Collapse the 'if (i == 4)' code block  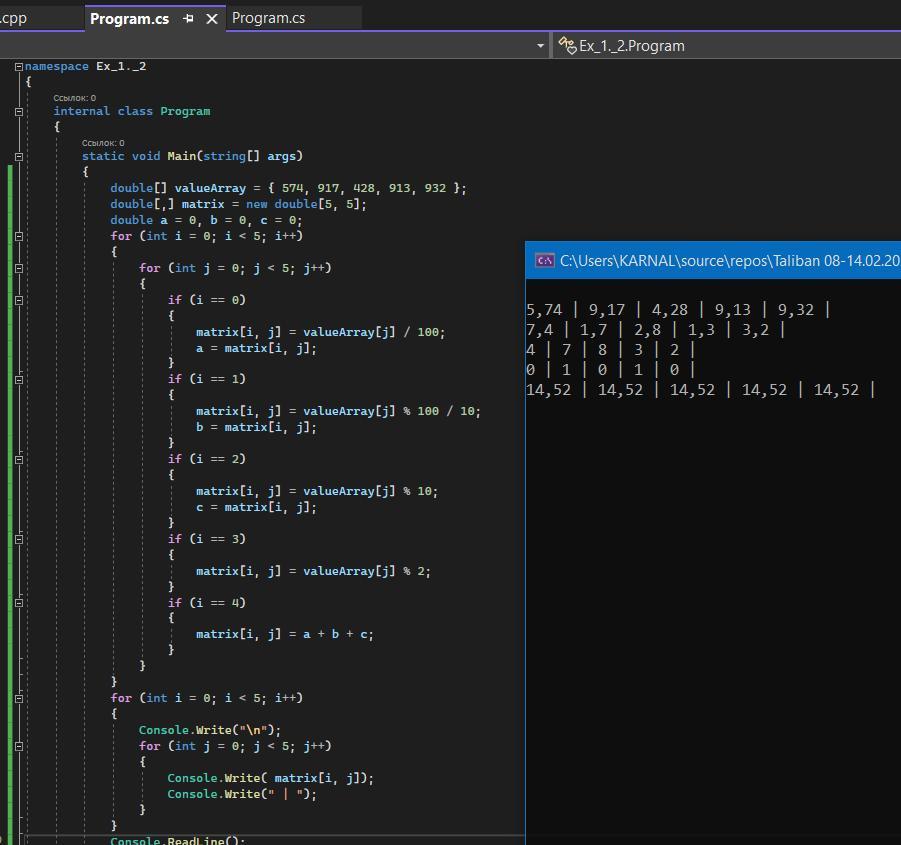point(19,603)
